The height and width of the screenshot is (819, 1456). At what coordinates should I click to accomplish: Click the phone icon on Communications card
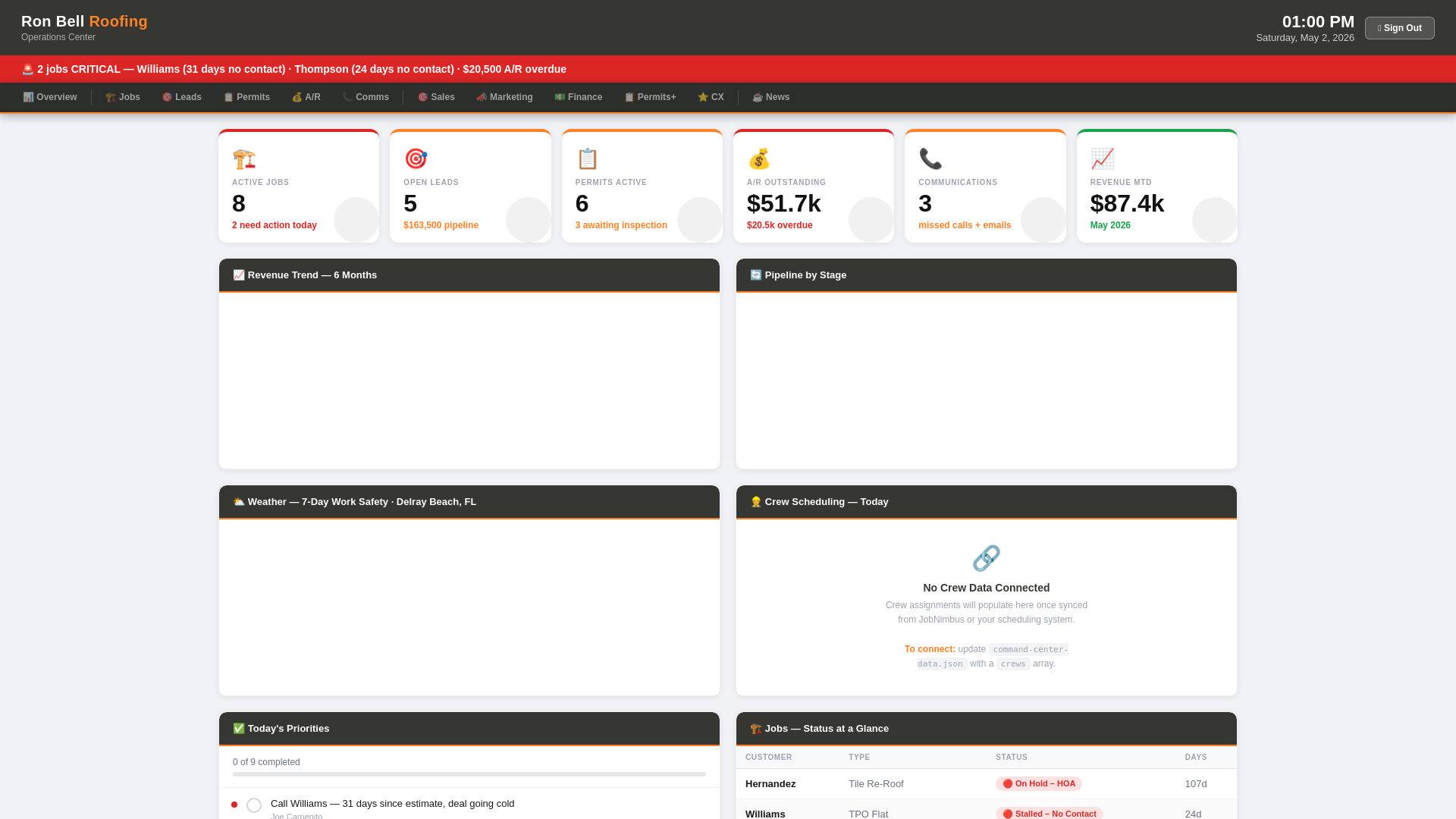[x=930, y=159]
